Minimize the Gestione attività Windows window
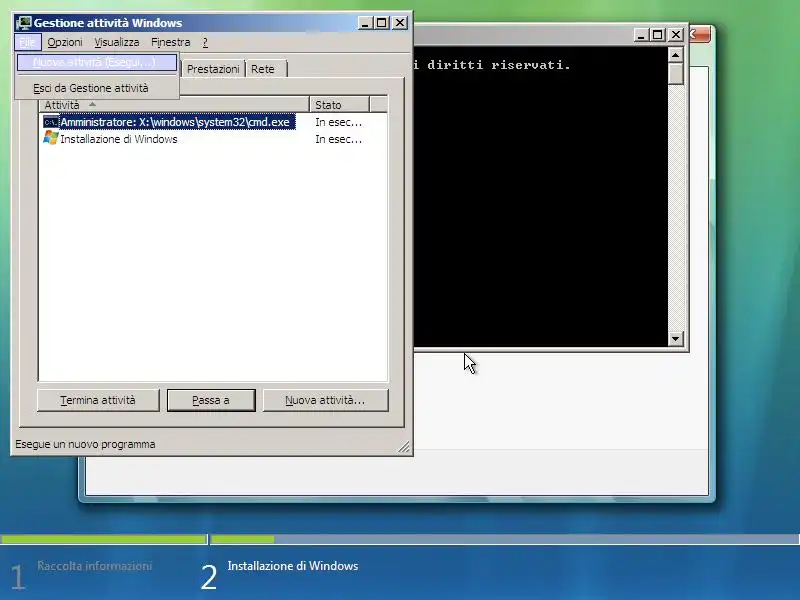Image resolution: width=800 pixels, height=600 pixels. [365, 23]
